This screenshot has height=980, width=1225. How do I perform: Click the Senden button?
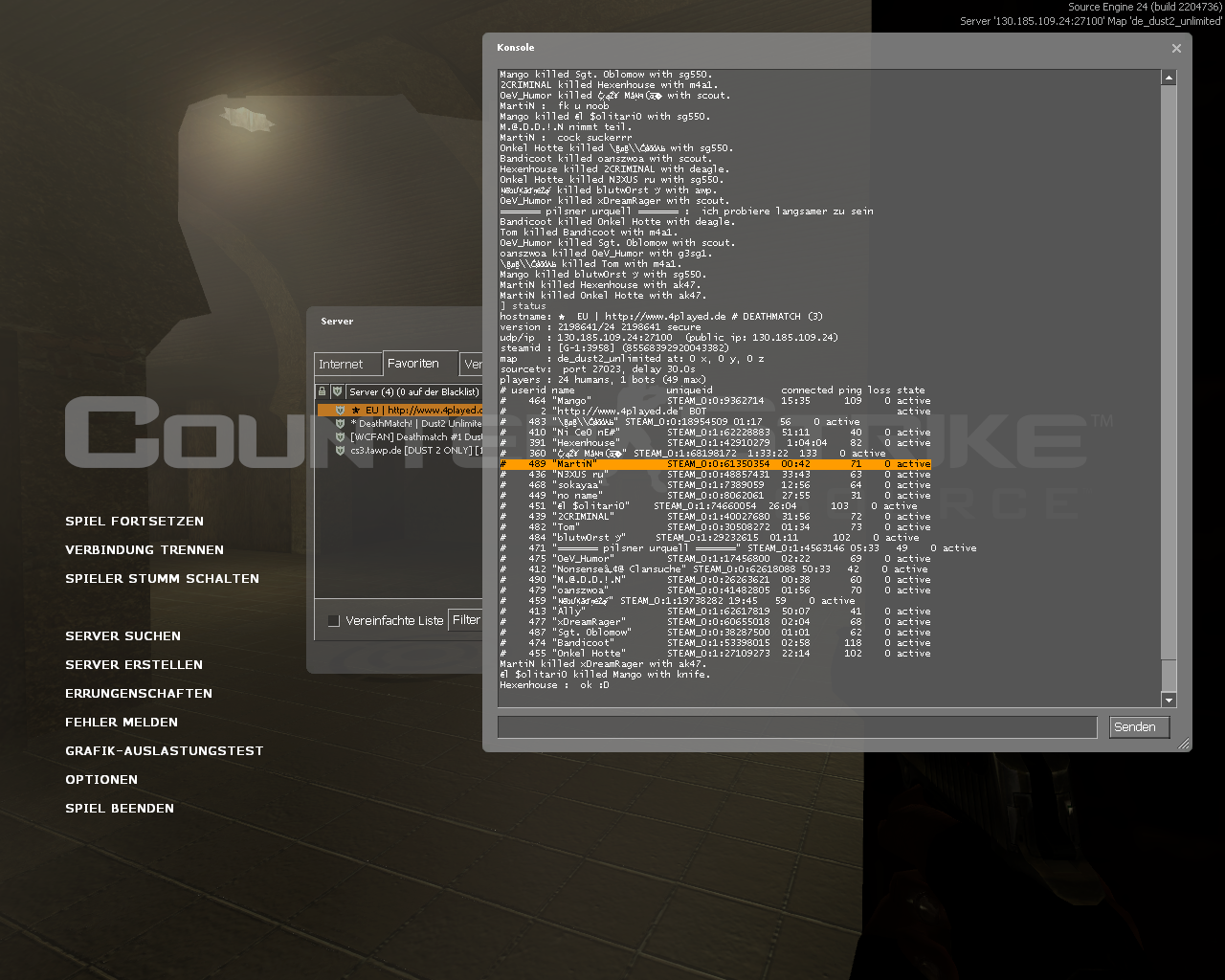coord(1139,727)
